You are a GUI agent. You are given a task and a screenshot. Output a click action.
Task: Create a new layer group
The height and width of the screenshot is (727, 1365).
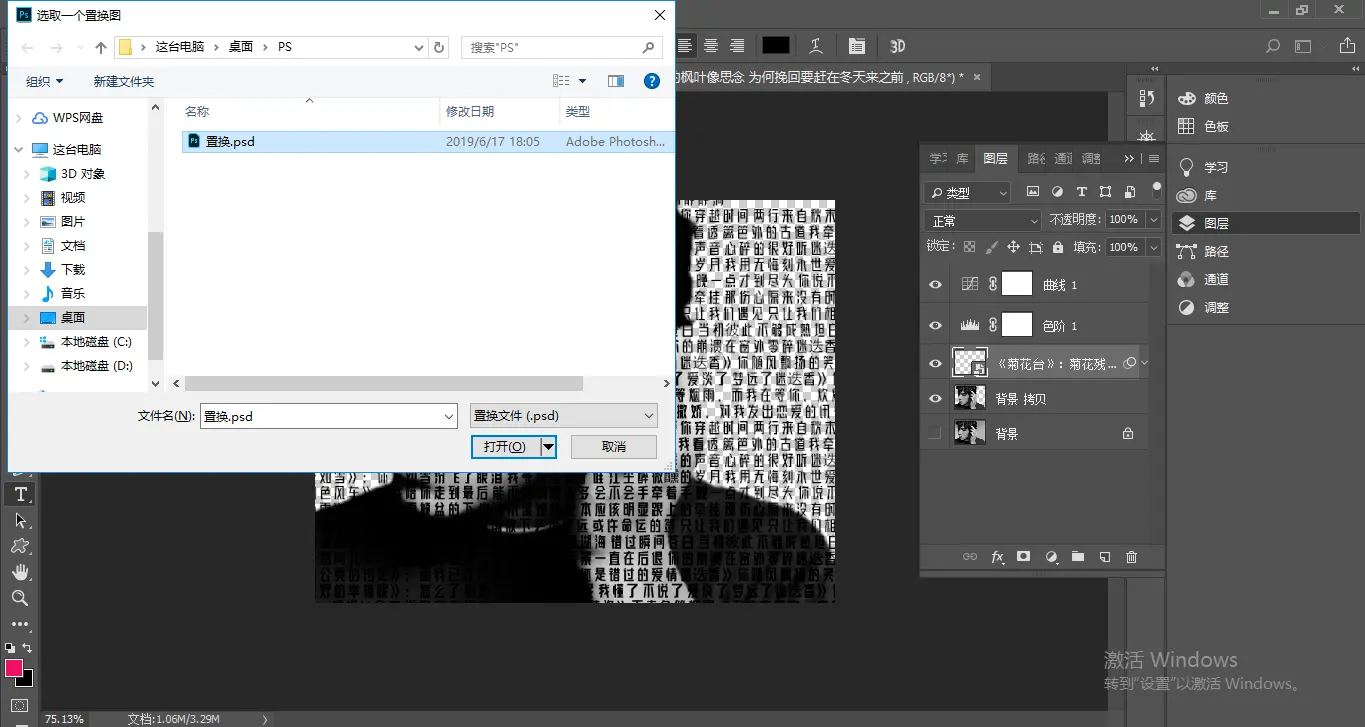(1078, 557)
